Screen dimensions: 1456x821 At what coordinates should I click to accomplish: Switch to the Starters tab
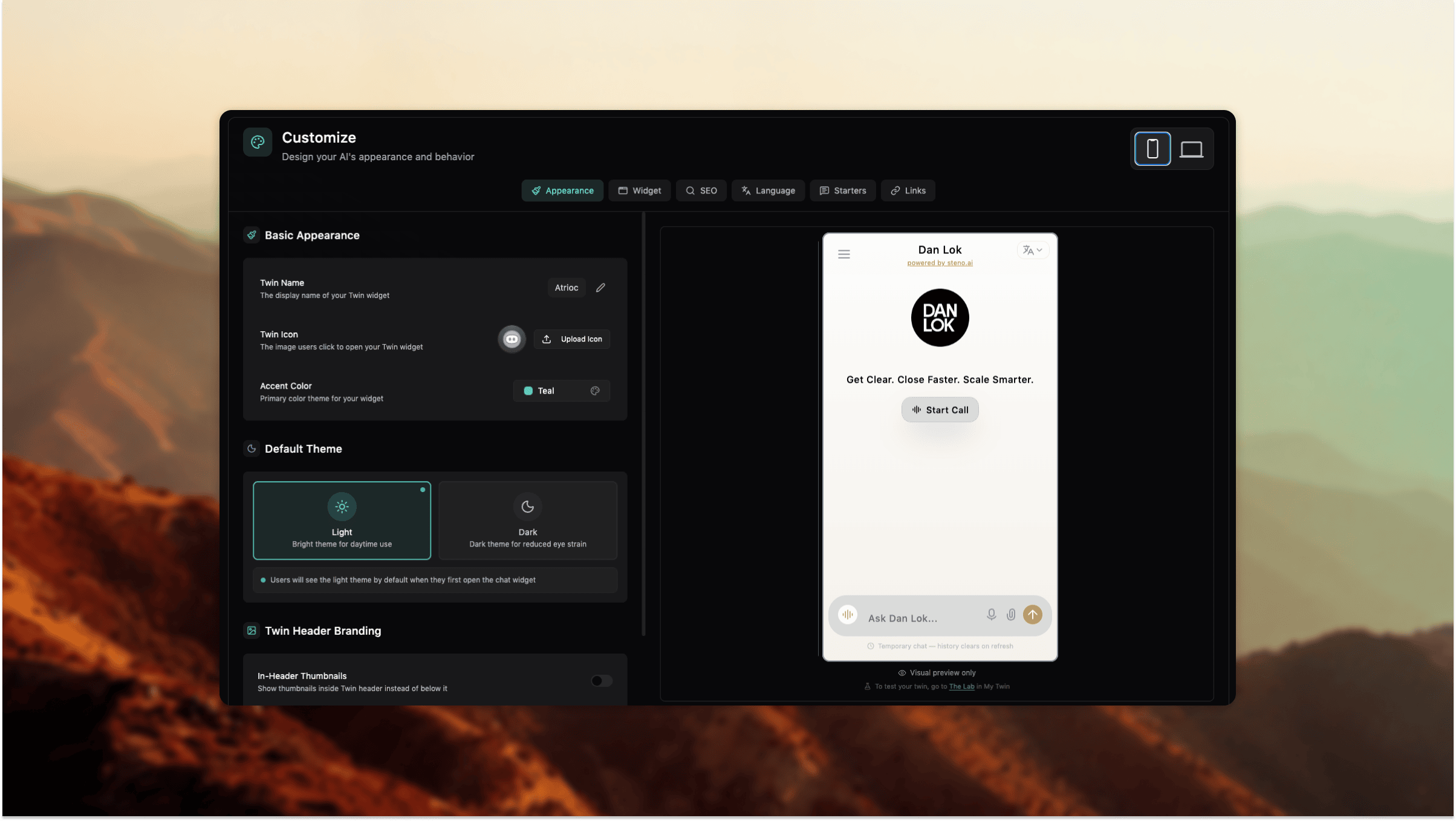click(843, 191)
